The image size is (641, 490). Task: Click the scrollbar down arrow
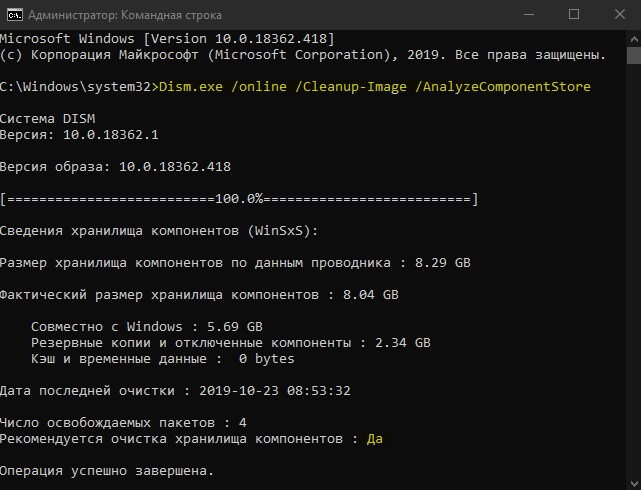click(634, 483)
